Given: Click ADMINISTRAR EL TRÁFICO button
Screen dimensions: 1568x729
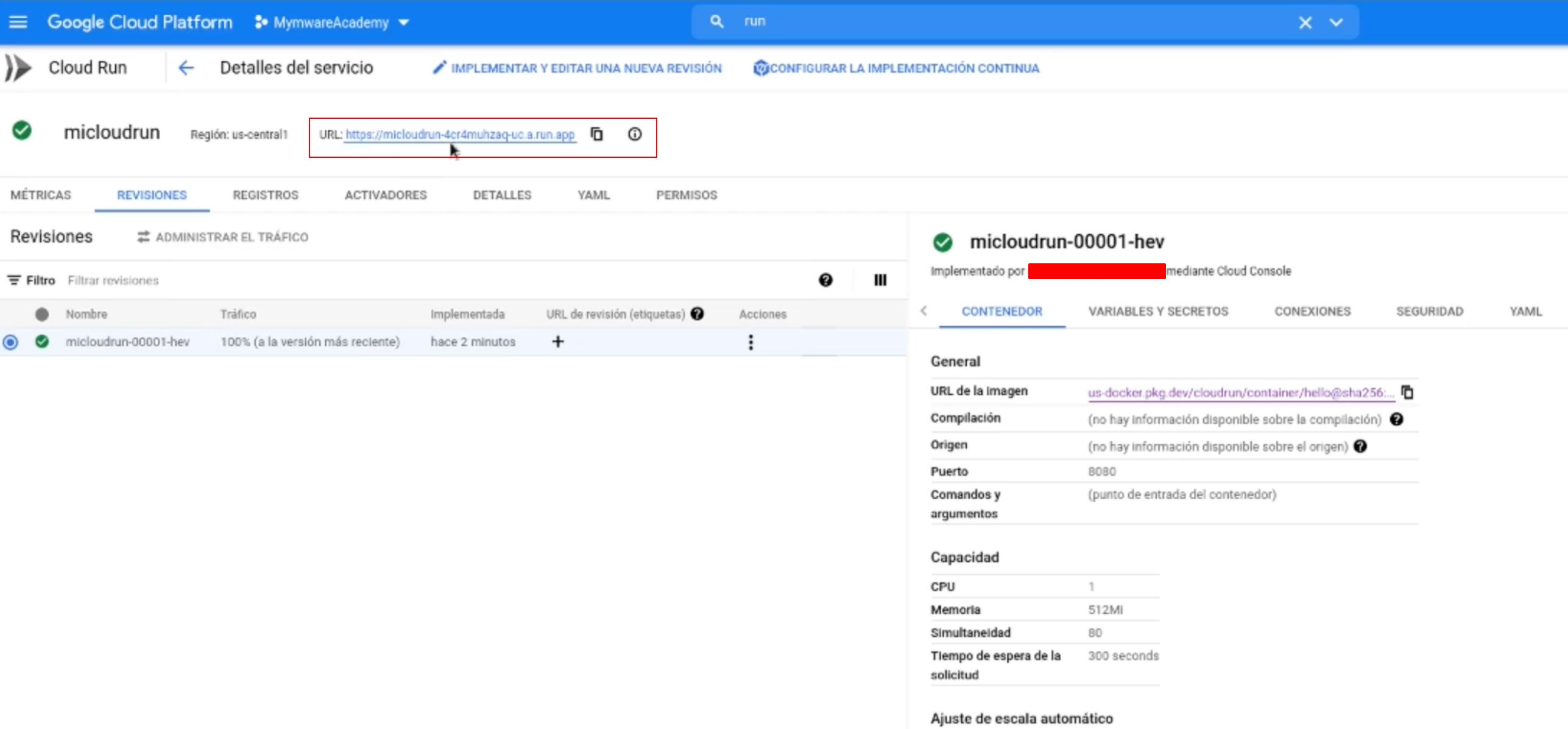Looking at the screenshot, I should point(223,237).
